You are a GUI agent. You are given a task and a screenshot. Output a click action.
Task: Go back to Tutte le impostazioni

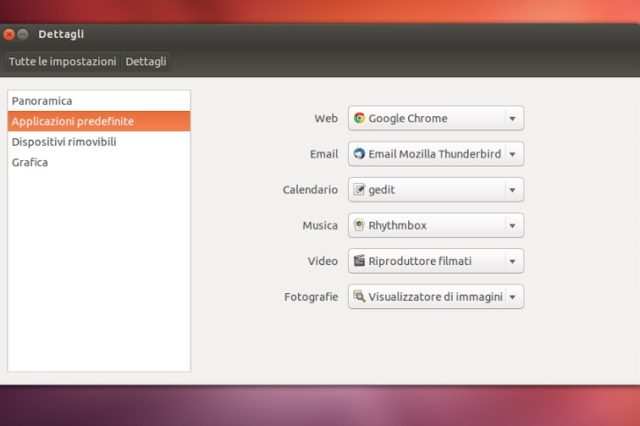tap(62, 62)
